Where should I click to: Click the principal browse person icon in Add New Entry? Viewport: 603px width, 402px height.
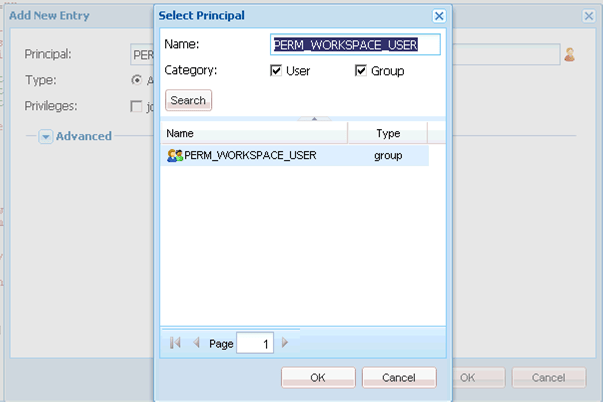click(x=570, y=55)
